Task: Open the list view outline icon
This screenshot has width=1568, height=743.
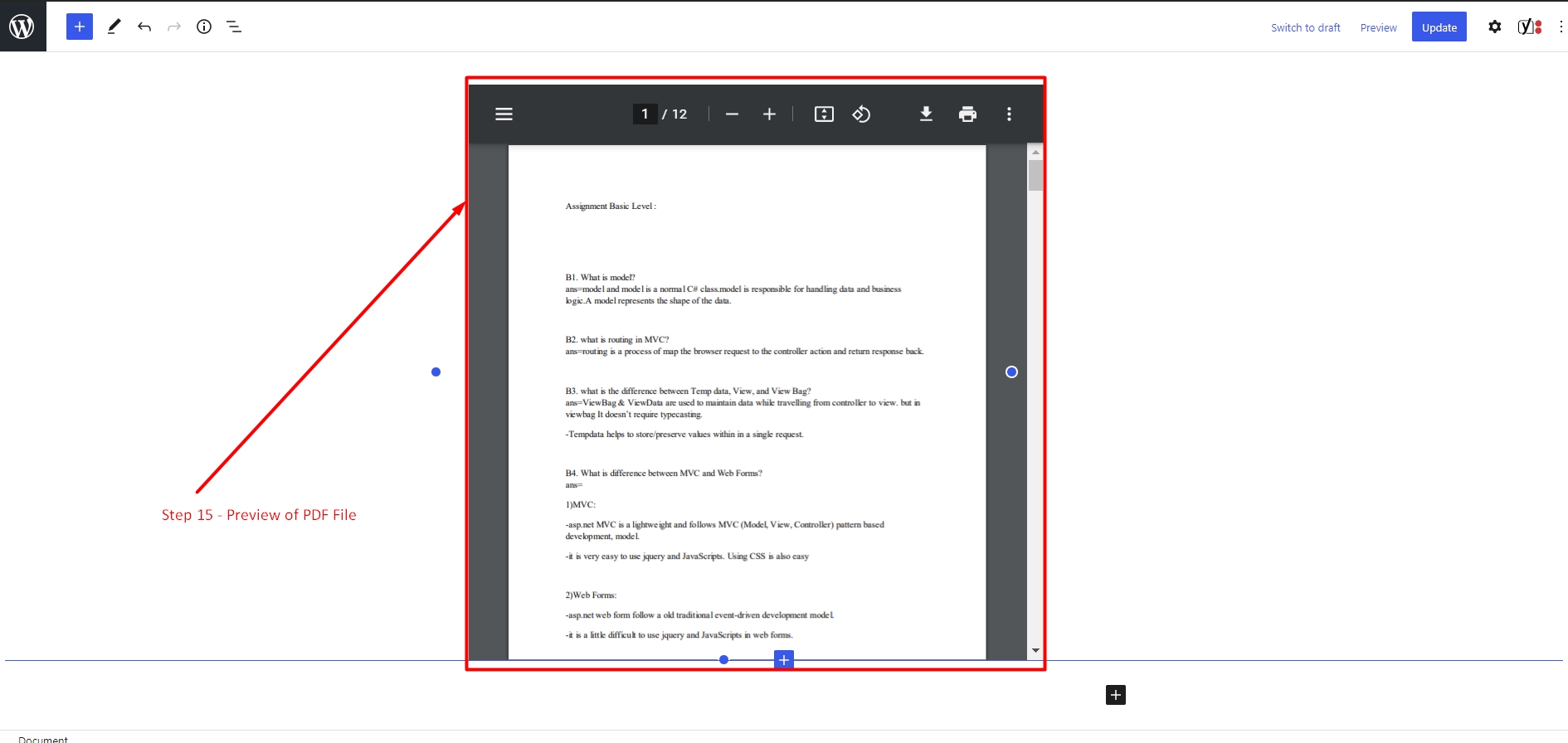Action: [x=234, y=27]
